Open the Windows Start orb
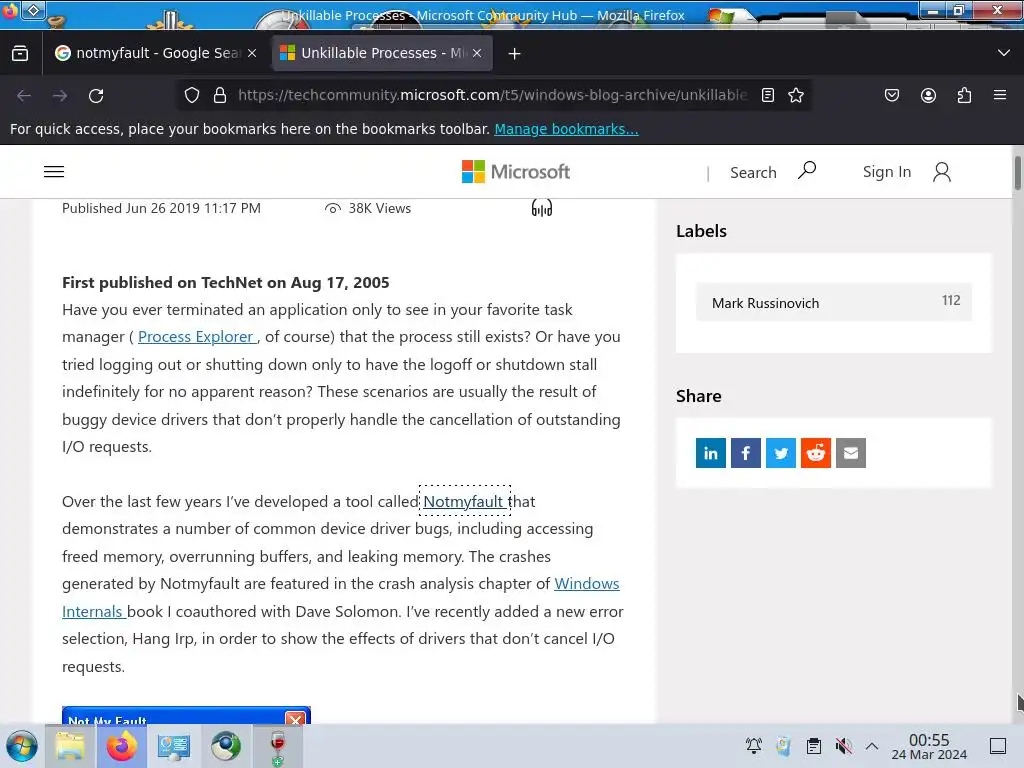Screen dimensions: 1024x768 point(22,746)
